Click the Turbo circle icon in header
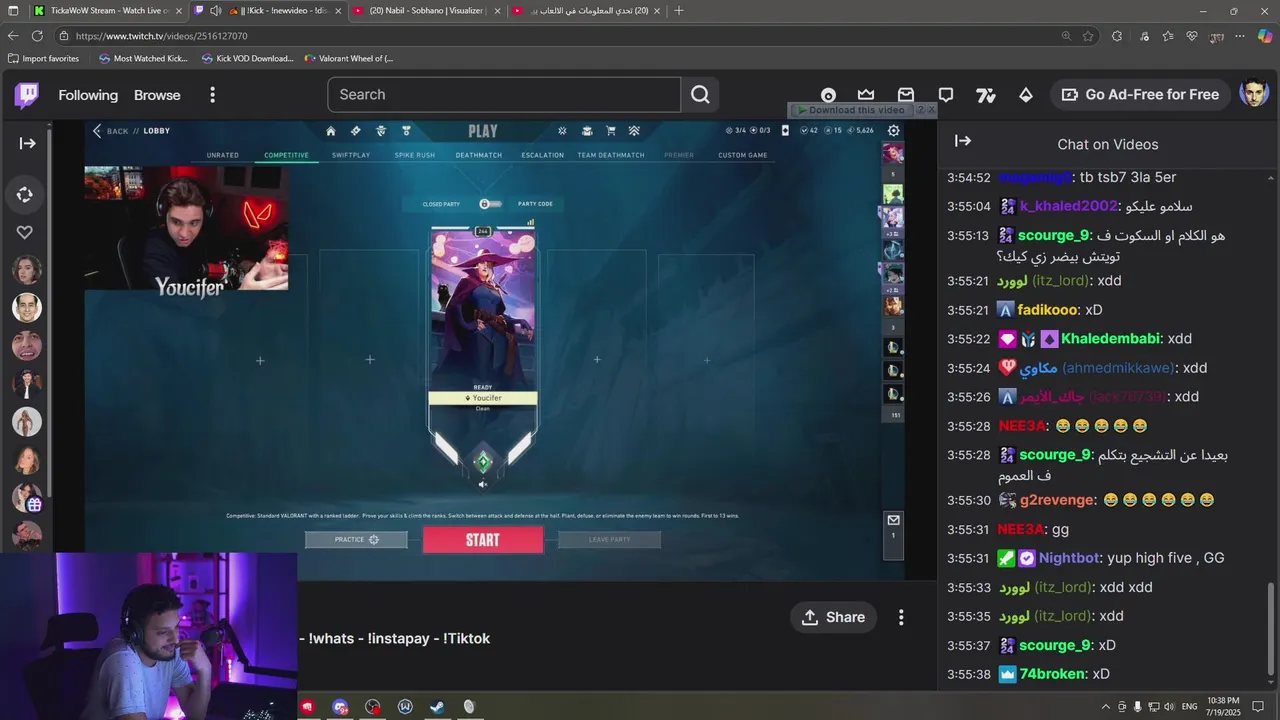 [828, 96]
